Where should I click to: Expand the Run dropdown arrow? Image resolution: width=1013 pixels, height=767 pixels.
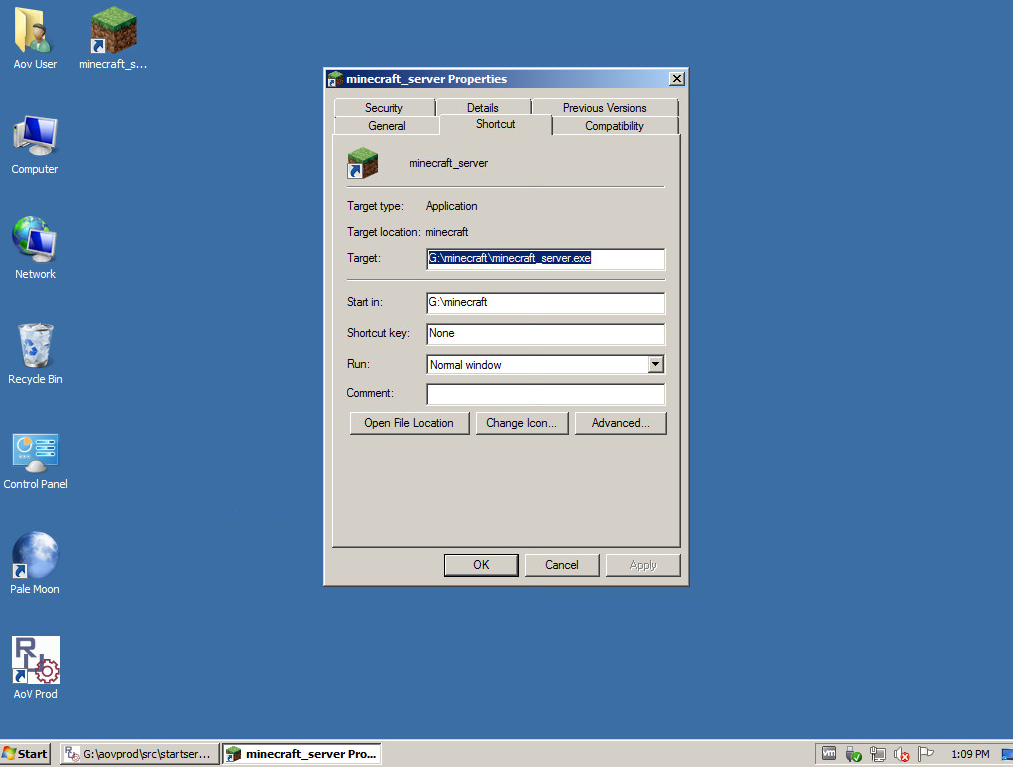655,364
